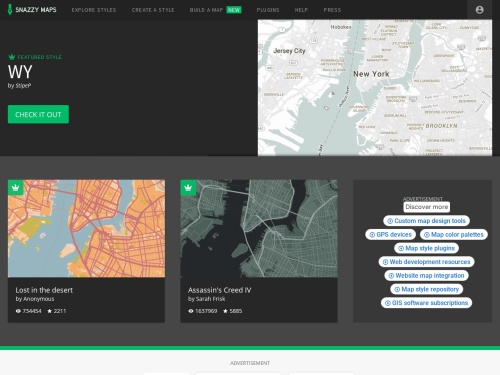This screenshot has width=500, height=375.
Task: Click crown badge on Assassin's Creed IV card
Action: pos(188,187)
